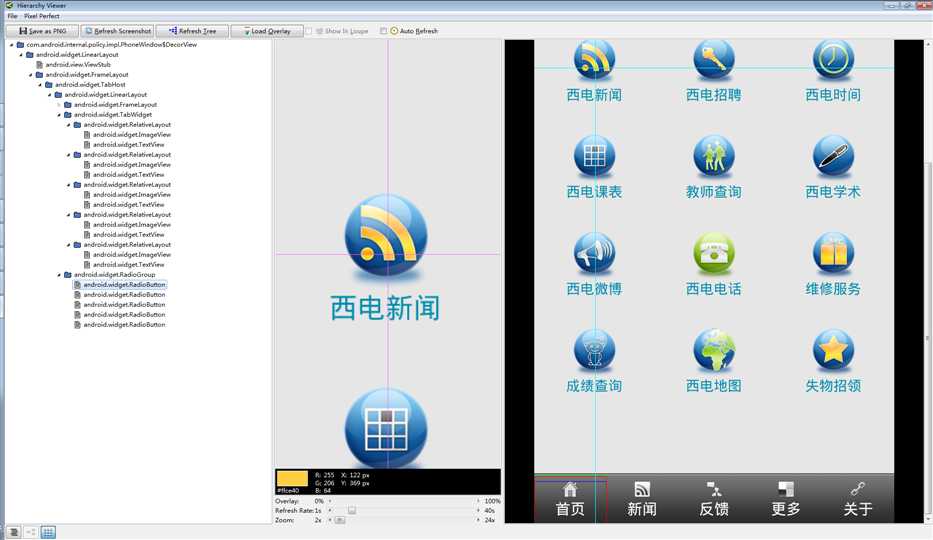Collapse the android.widget.TabWidget node
The height and width of the screenshot is (540, 933).
(x=59, y=115)
